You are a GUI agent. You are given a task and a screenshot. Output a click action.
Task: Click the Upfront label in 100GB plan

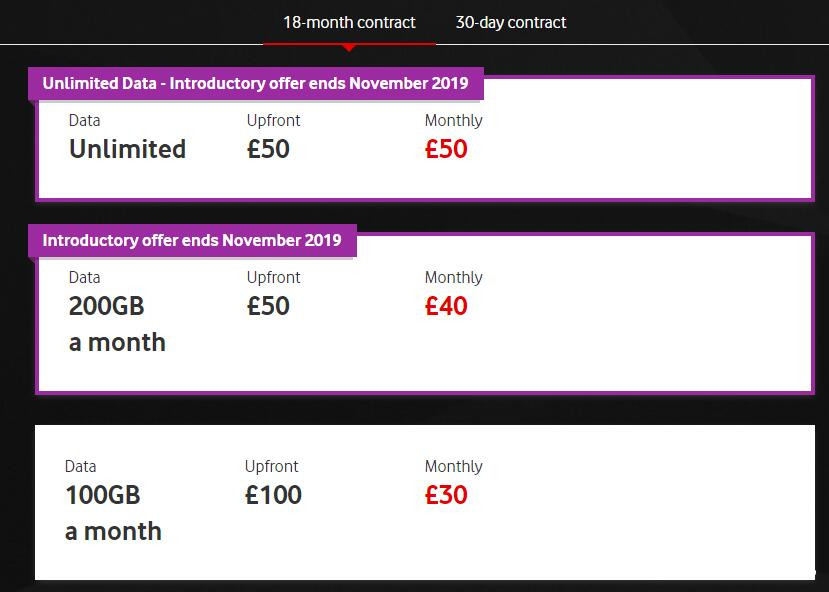tap(271, 466)
